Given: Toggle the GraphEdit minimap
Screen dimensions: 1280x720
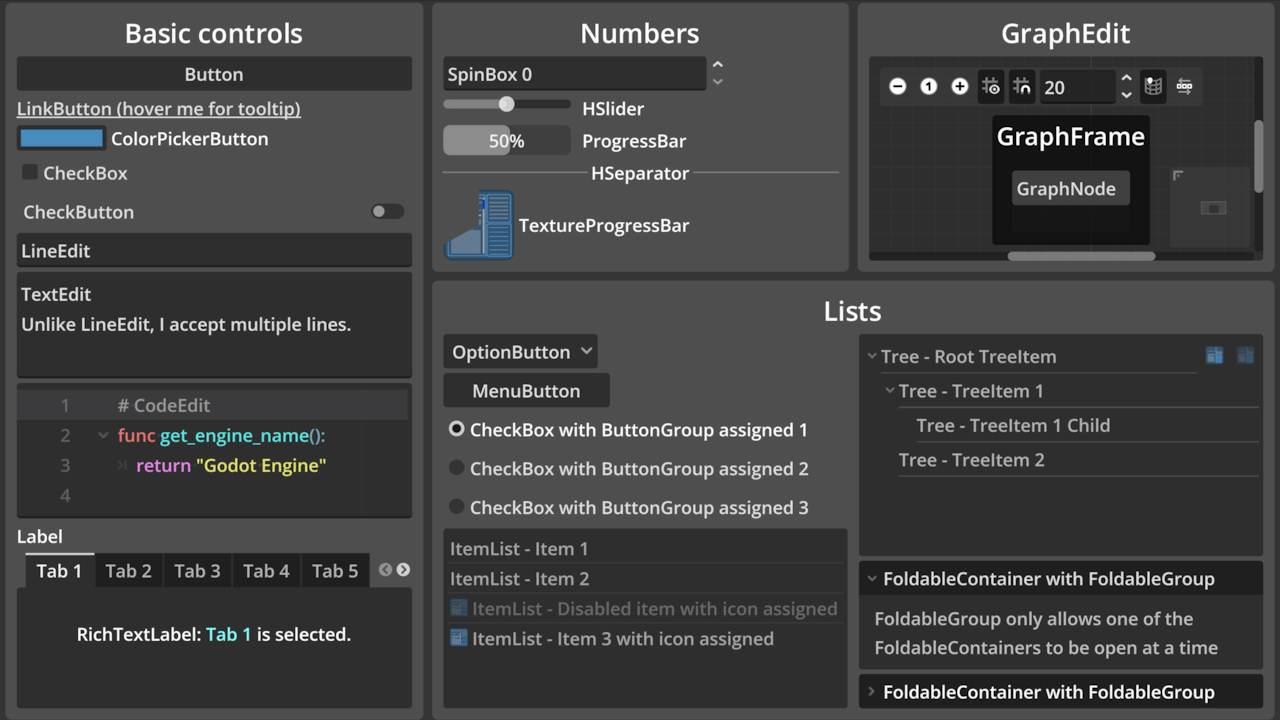Looking at the screenshot, I should click(1153, 87).
